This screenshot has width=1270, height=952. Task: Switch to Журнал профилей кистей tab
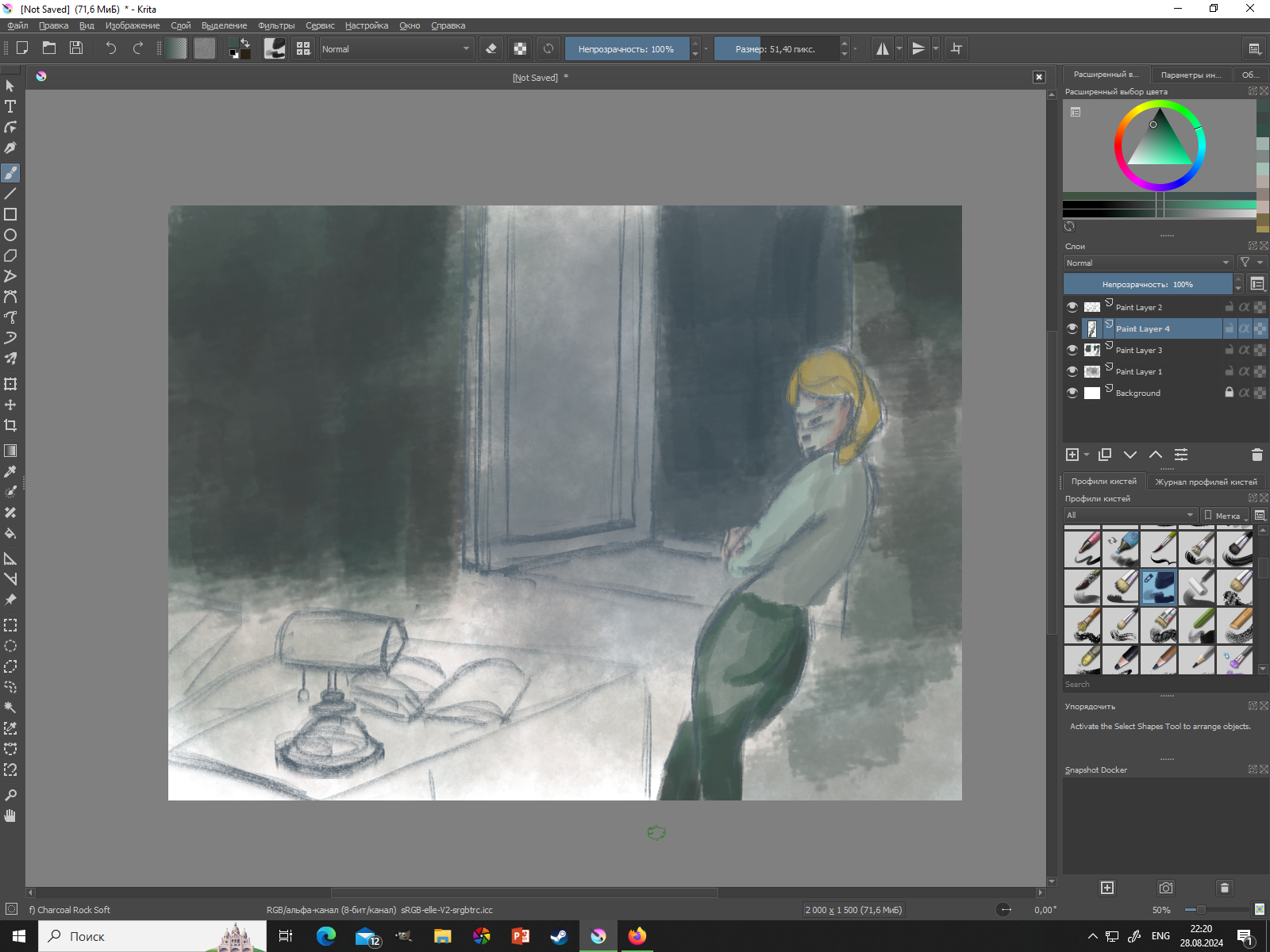click(x=1206, y=482)
